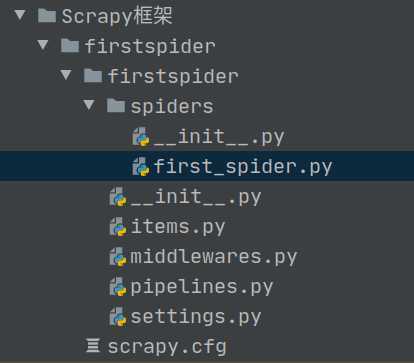
Task: Select first_spider.py in the project tree
Action: [207, 166]
